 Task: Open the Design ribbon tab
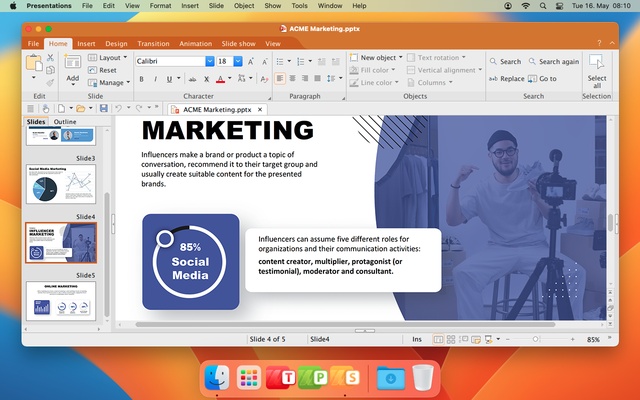116,44
